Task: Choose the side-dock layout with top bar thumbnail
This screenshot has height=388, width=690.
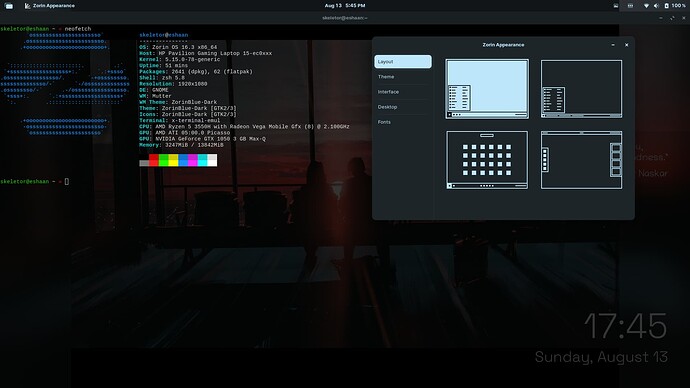Action: (581, 160)
